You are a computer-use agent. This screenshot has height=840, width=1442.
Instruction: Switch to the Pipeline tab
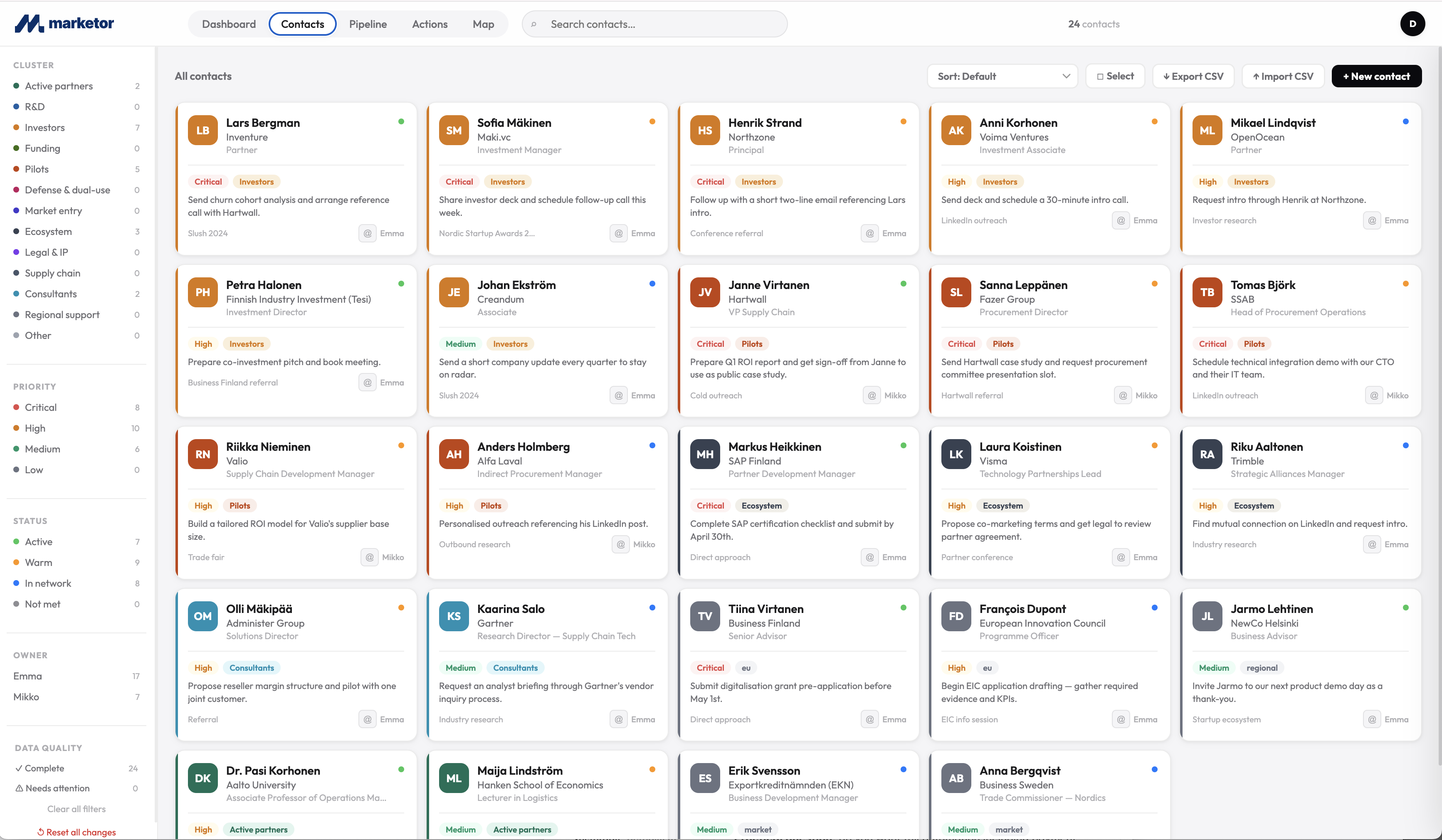pos(368,24)
